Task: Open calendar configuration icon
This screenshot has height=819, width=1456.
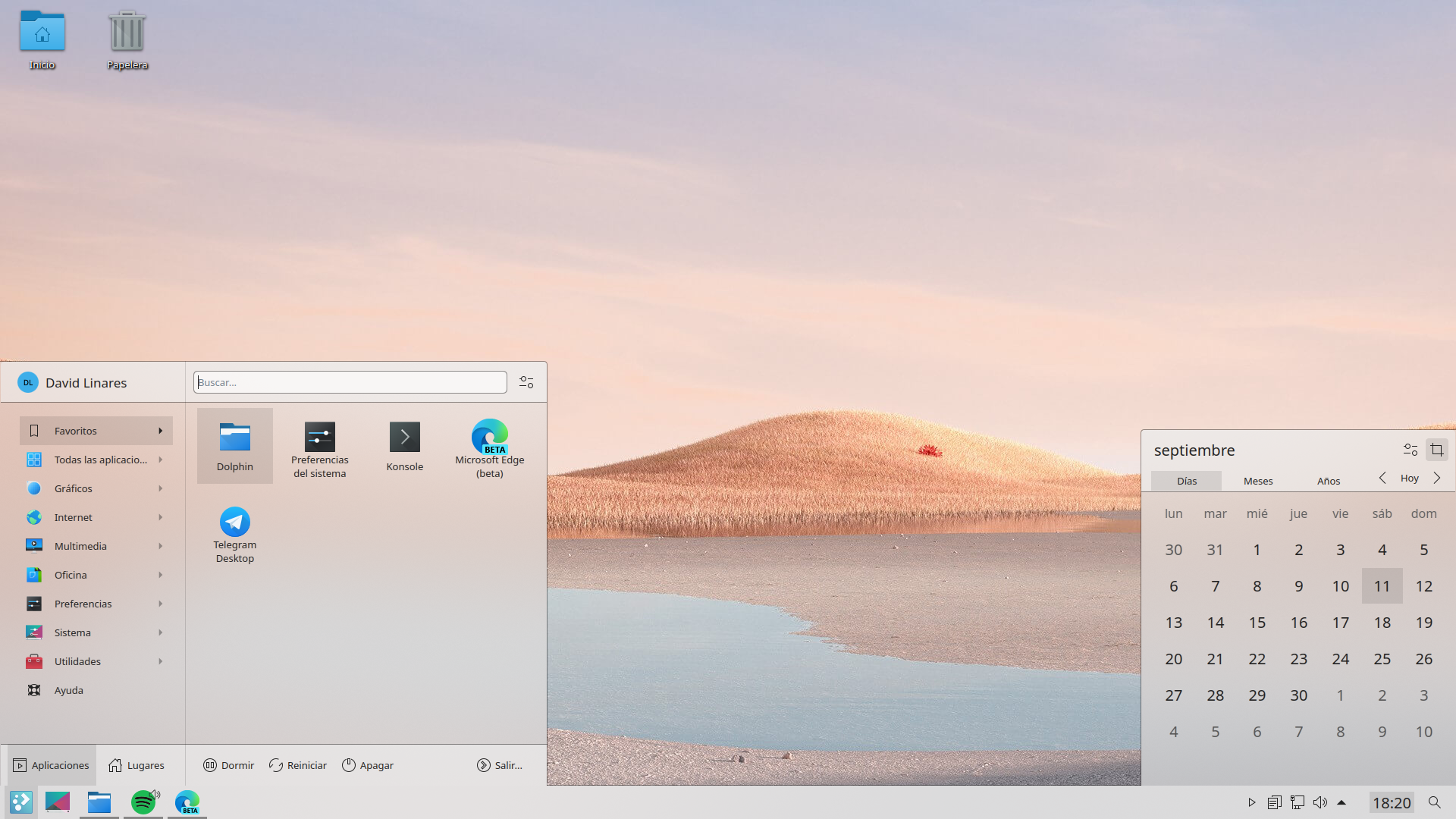Action: point(1410,450)
